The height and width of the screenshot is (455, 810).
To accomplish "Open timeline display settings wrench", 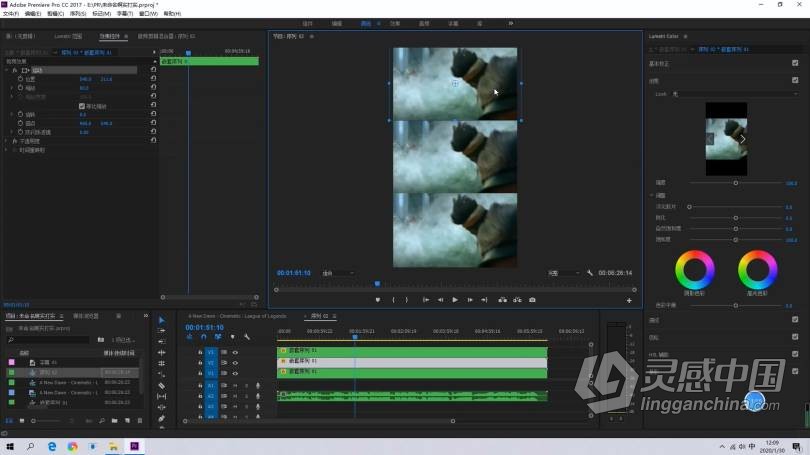I will tap(247, 337).
